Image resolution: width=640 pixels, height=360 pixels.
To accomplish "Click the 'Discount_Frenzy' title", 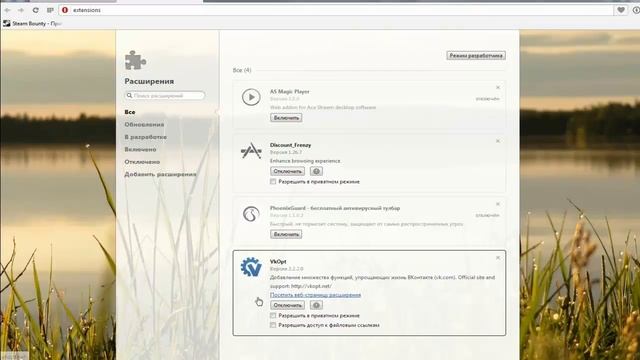I will (290, 145).
